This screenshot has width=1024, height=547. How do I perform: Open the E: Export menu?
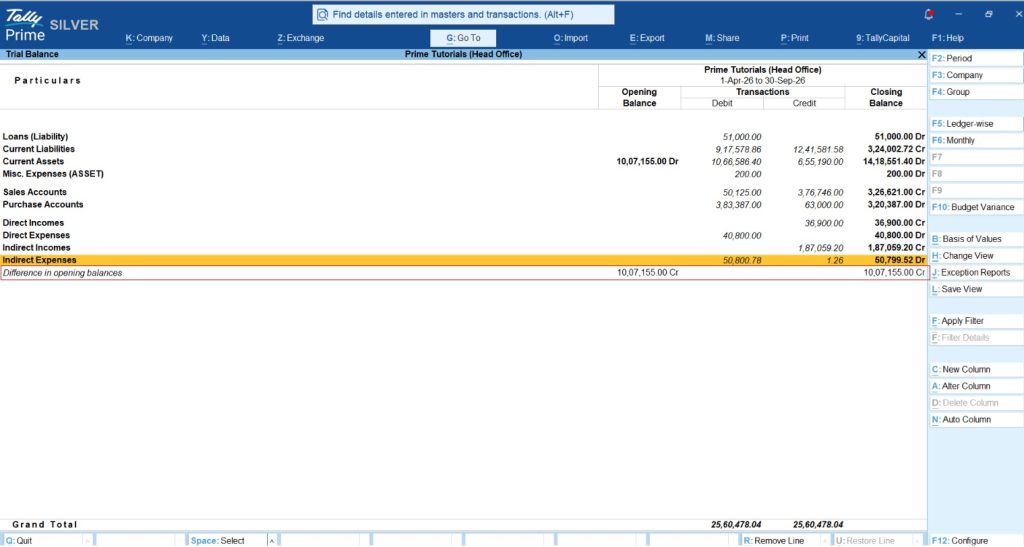pos(647,38)
